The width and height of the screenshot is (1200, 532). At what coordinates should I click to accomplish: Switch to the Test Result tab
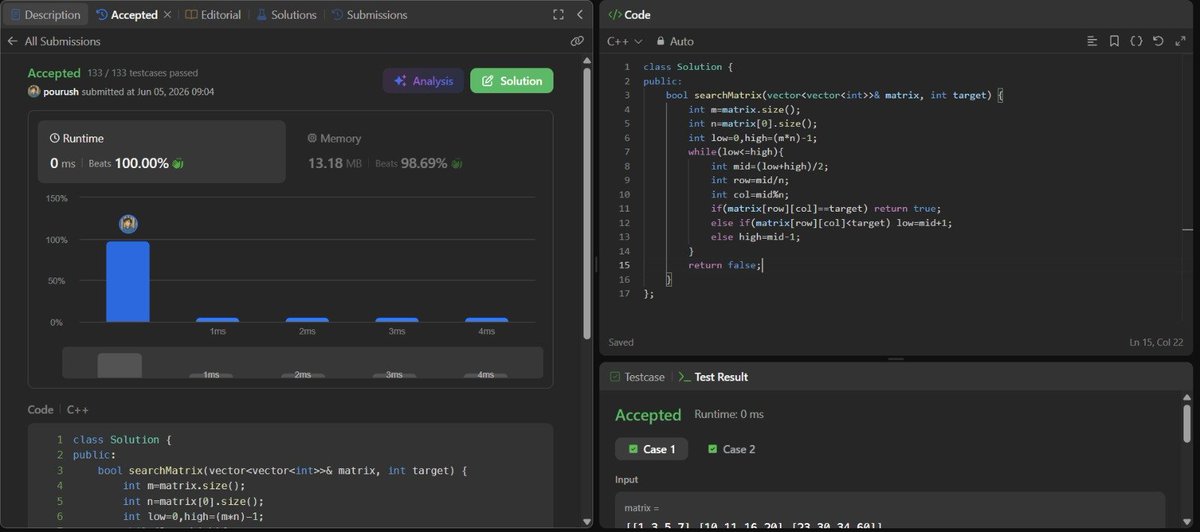point(713,377)
